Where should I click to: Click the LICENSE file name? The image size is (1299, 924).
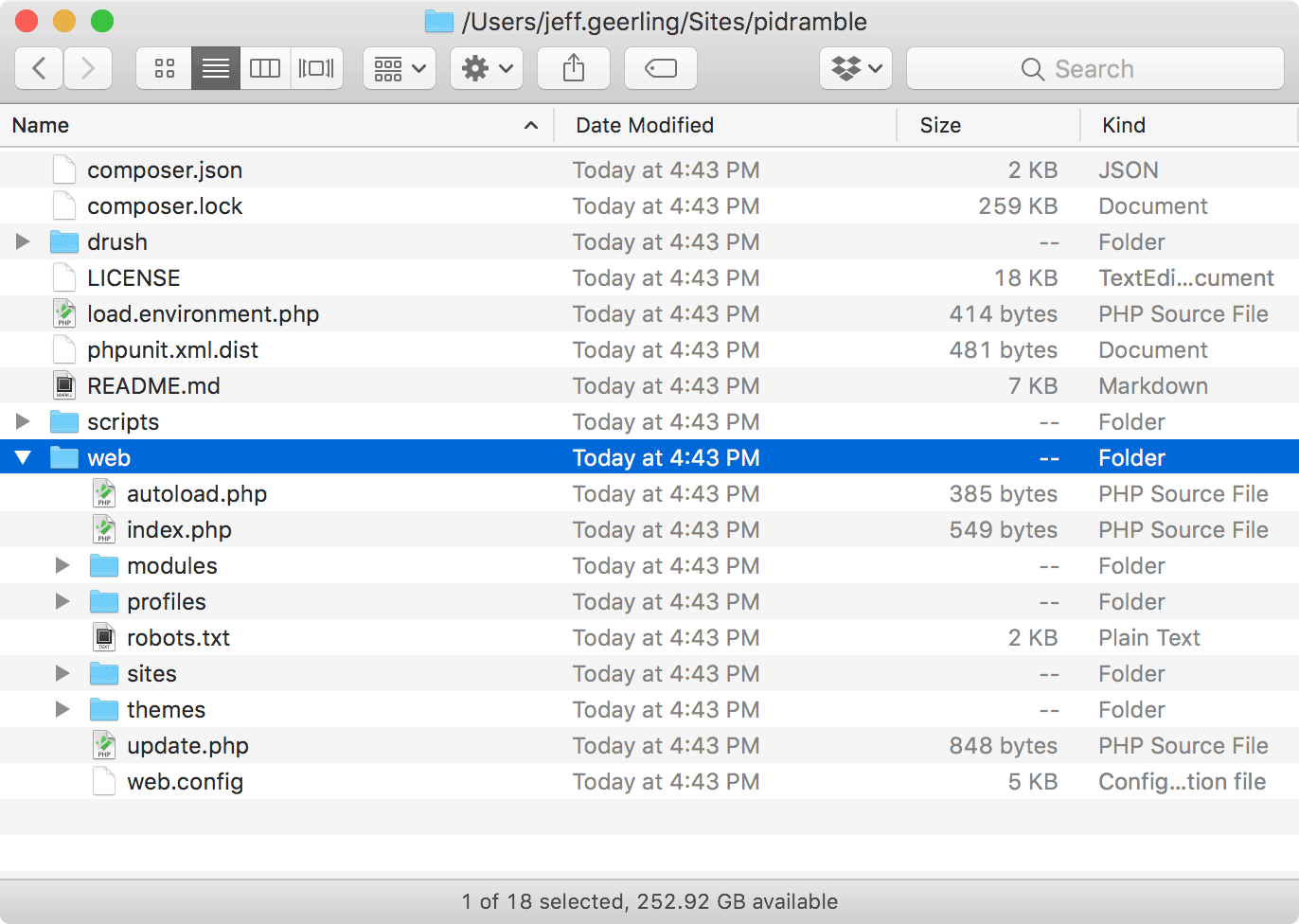click(133, 277)
